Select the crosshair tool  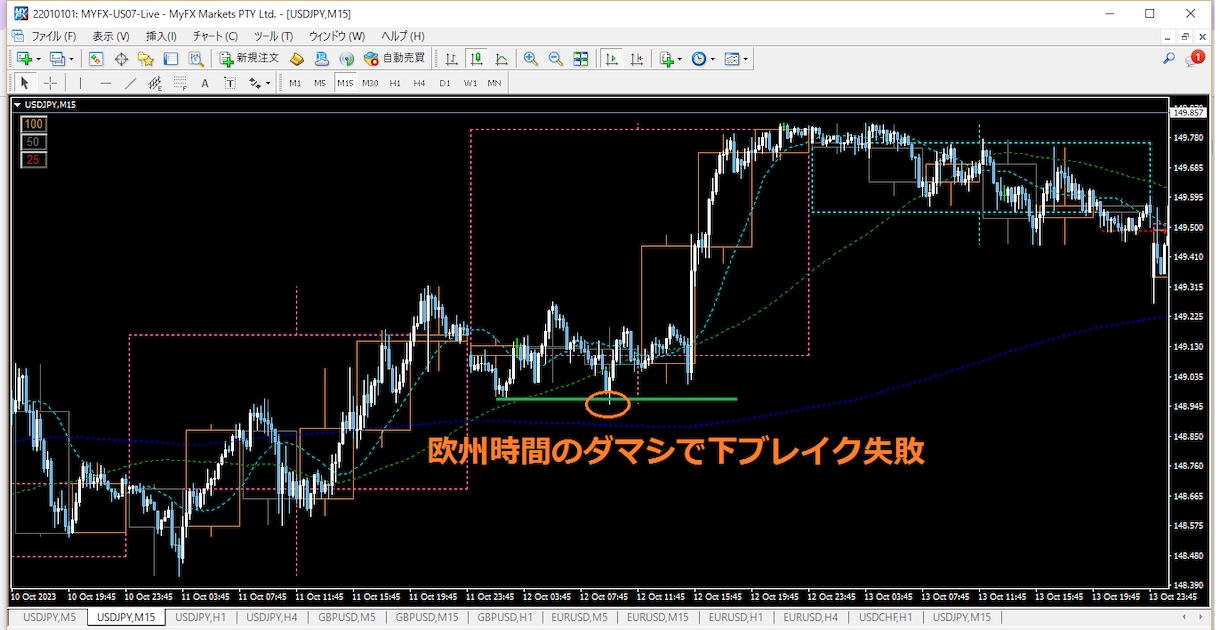point(50,83)
